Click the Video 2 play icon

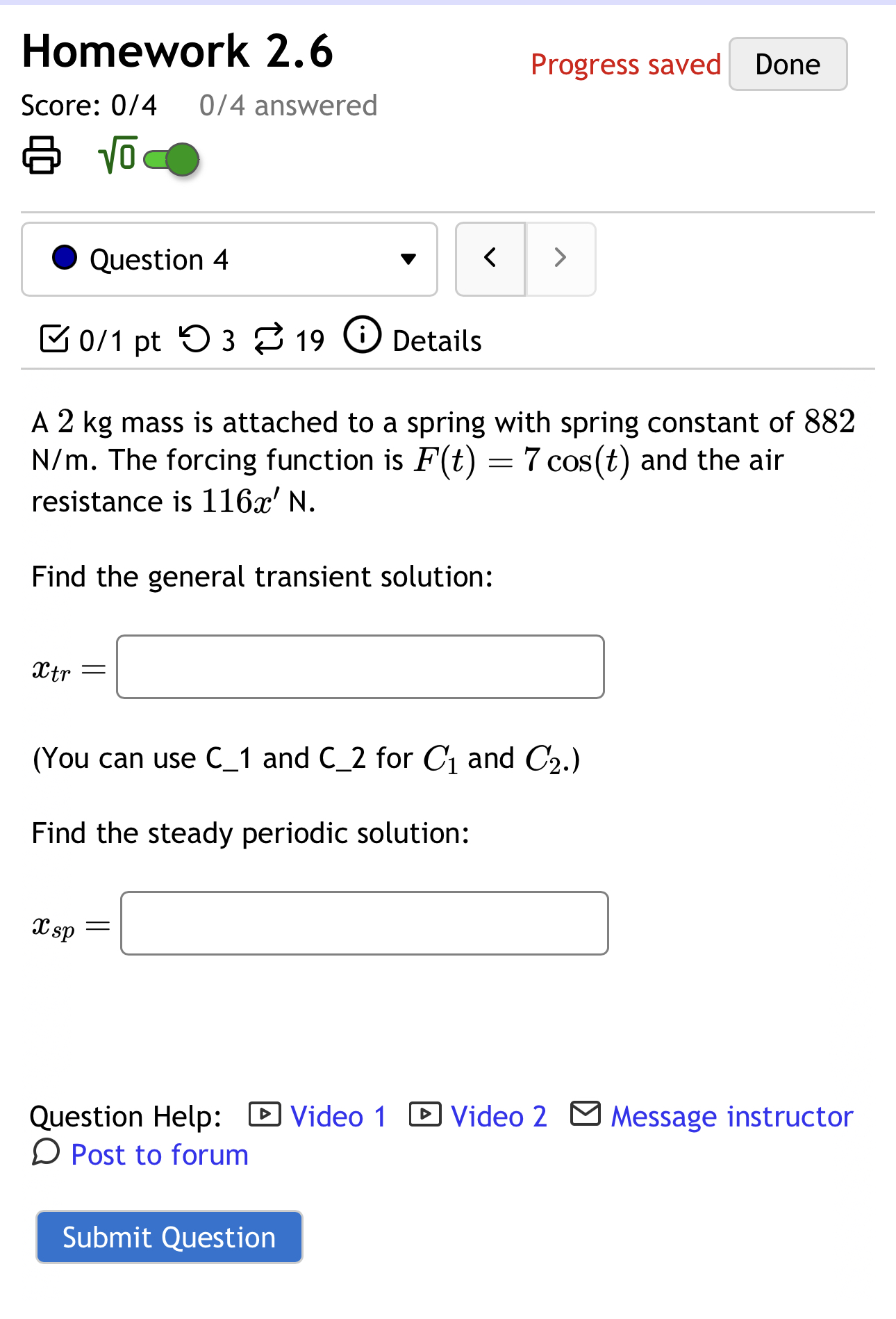pyautogui.click(x=426, y=1115)
